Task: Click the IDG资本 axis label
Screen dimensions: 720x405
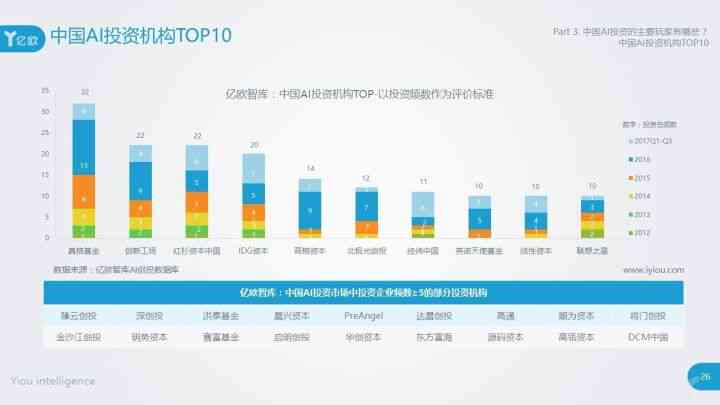Action: coord(253,251)
